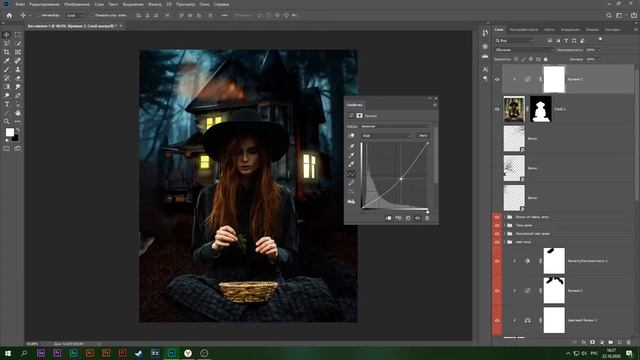
Task: Select the Eyedropper tool in the toolbox
Action: tap(7, 61)
